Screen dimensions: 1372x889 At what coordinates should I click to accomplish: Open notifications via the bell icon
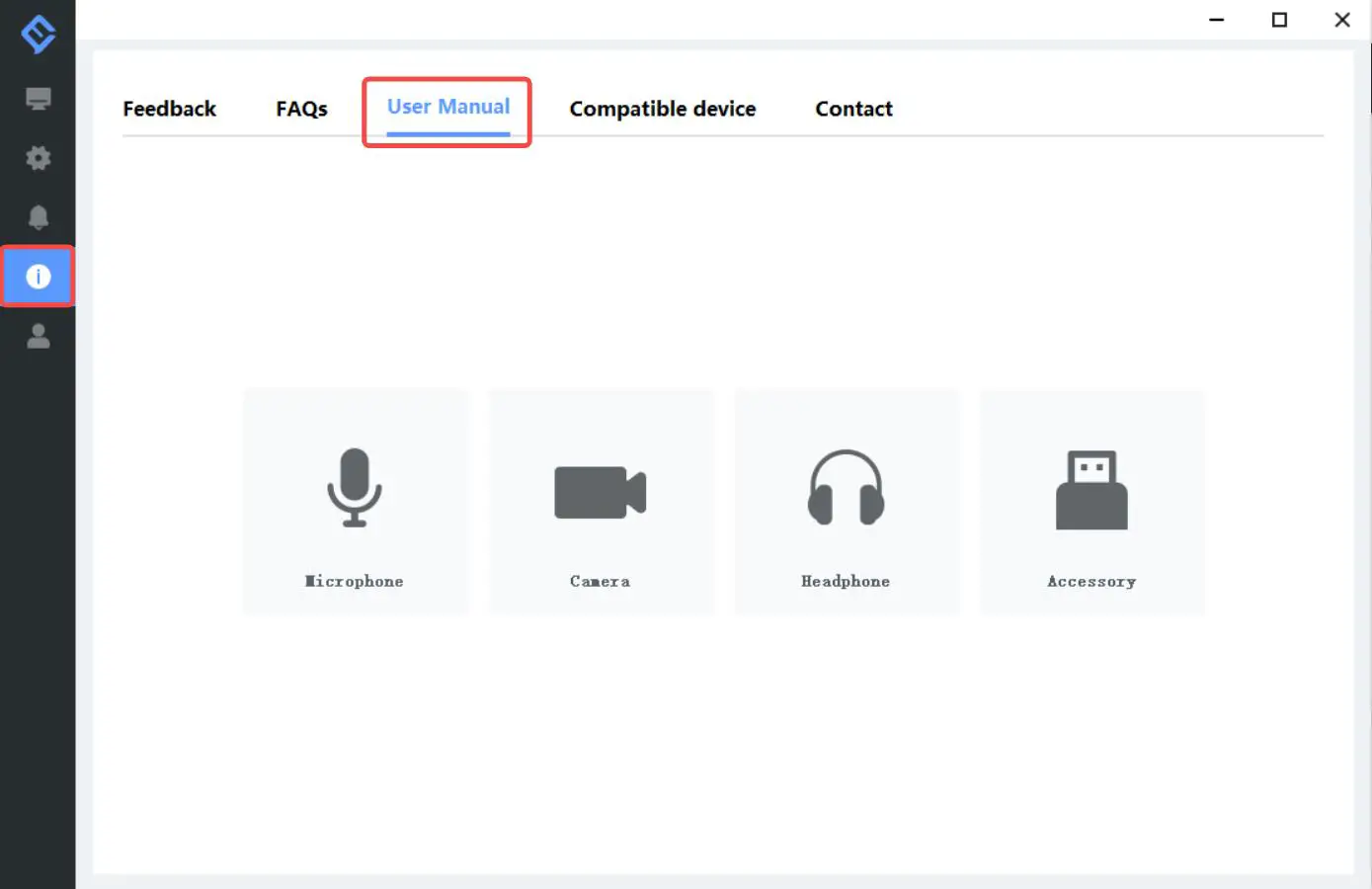coord(38,217)
